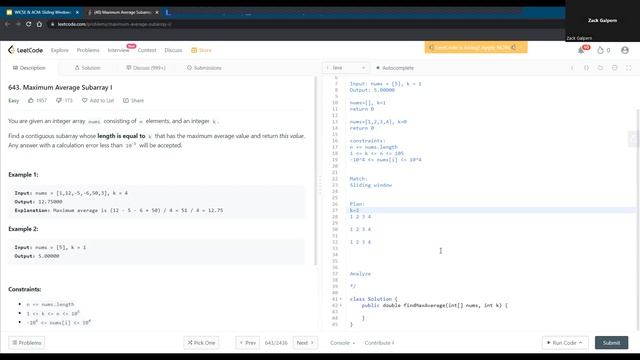
Task: Open the notifications bell
Action: click(x=581, y=50)
